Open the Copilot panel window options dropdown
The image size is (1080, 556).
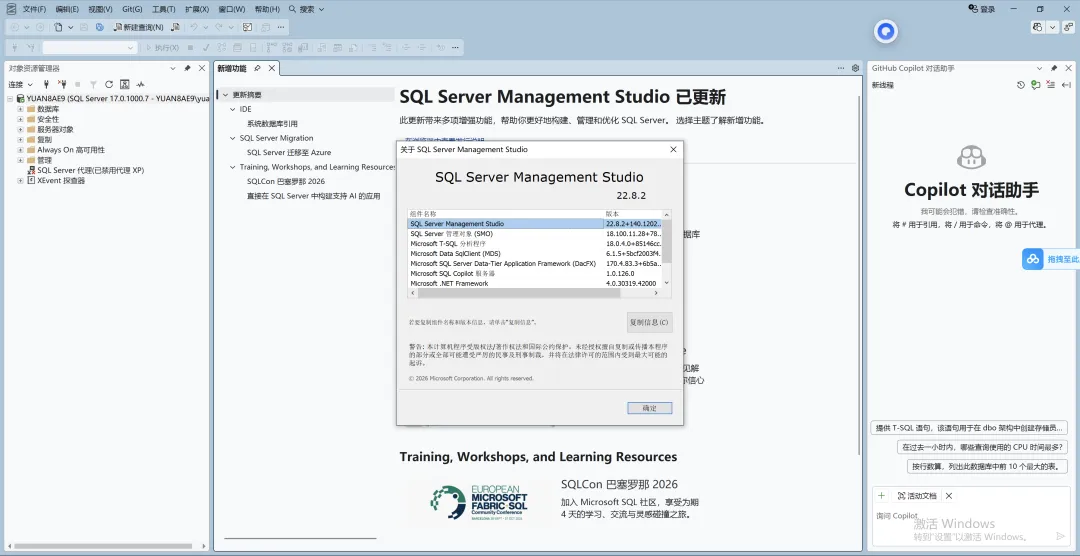pos(1040,68)
